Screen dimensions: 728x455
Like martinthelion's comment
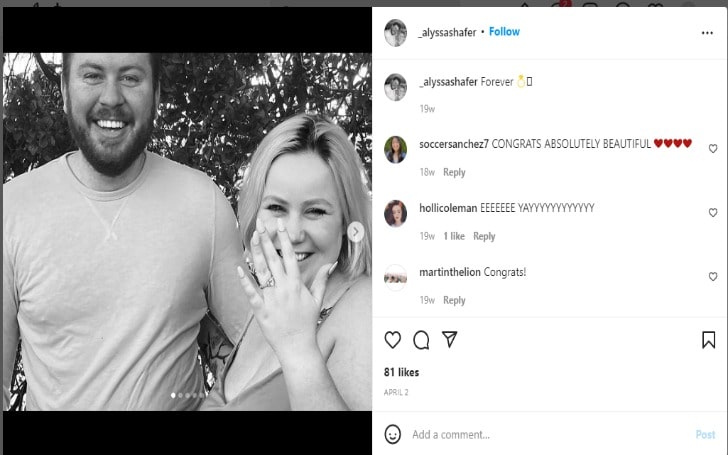click(713, 277)
